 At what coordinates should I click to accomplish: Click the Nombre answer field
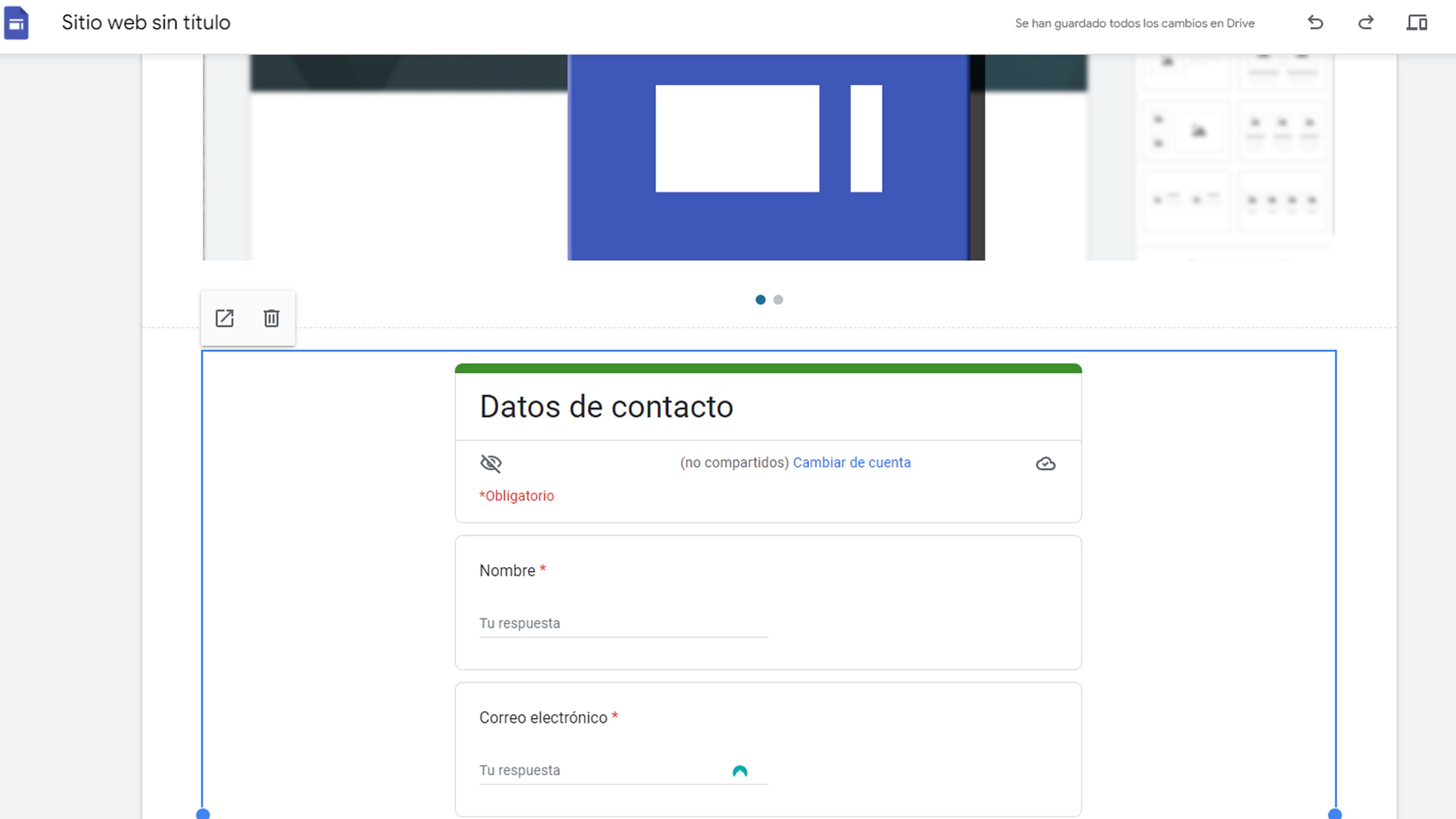(623, 623)
